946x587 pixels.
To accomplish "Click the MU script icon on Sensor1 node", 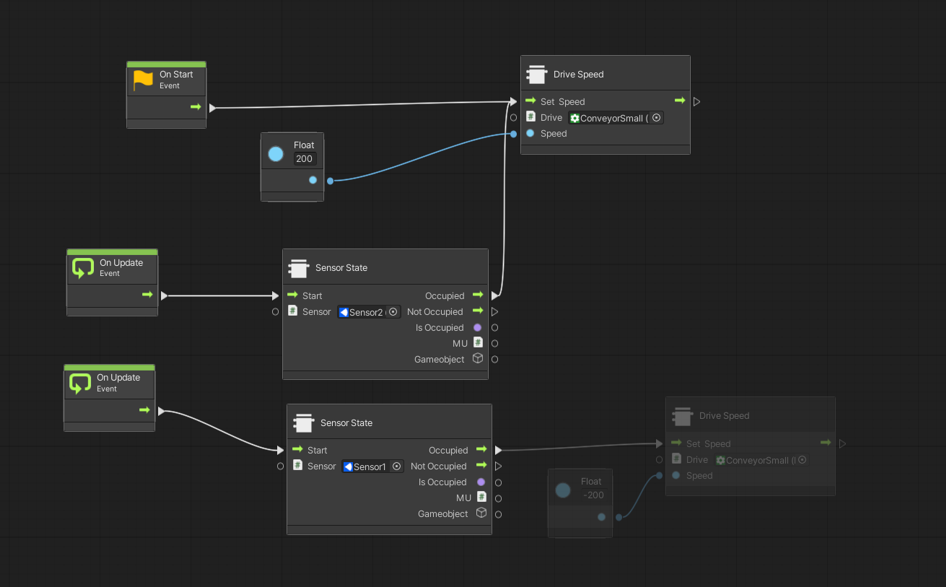I will pos(481,497).
